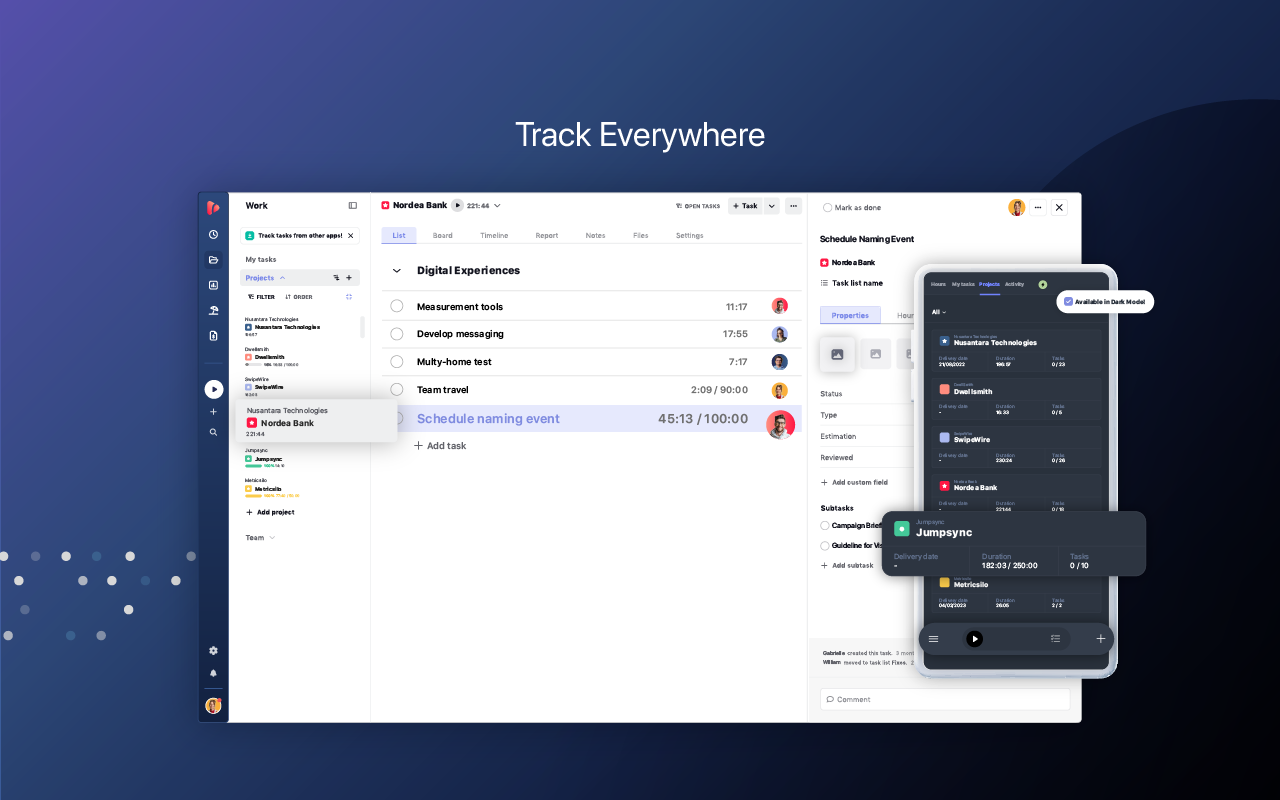Image resolution: width=1280 pixels, height=800 pixels.
Task: Click the group icon beside Projects plus
Action: point(336,278)
